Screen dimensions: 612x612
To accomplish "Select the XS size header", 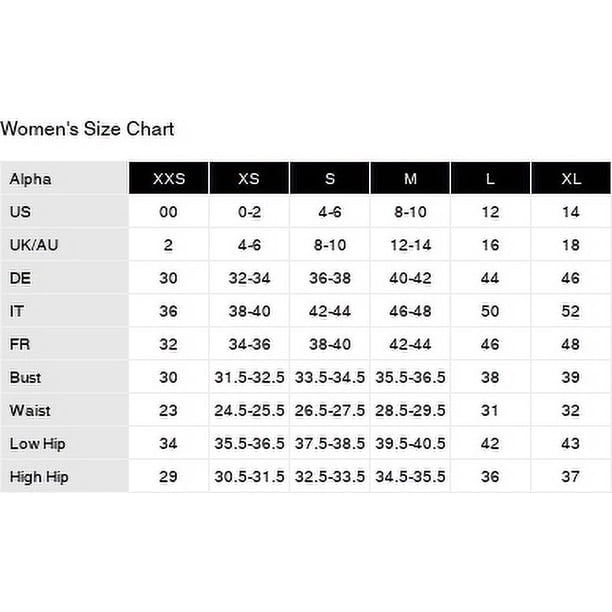I will [249, 178].
